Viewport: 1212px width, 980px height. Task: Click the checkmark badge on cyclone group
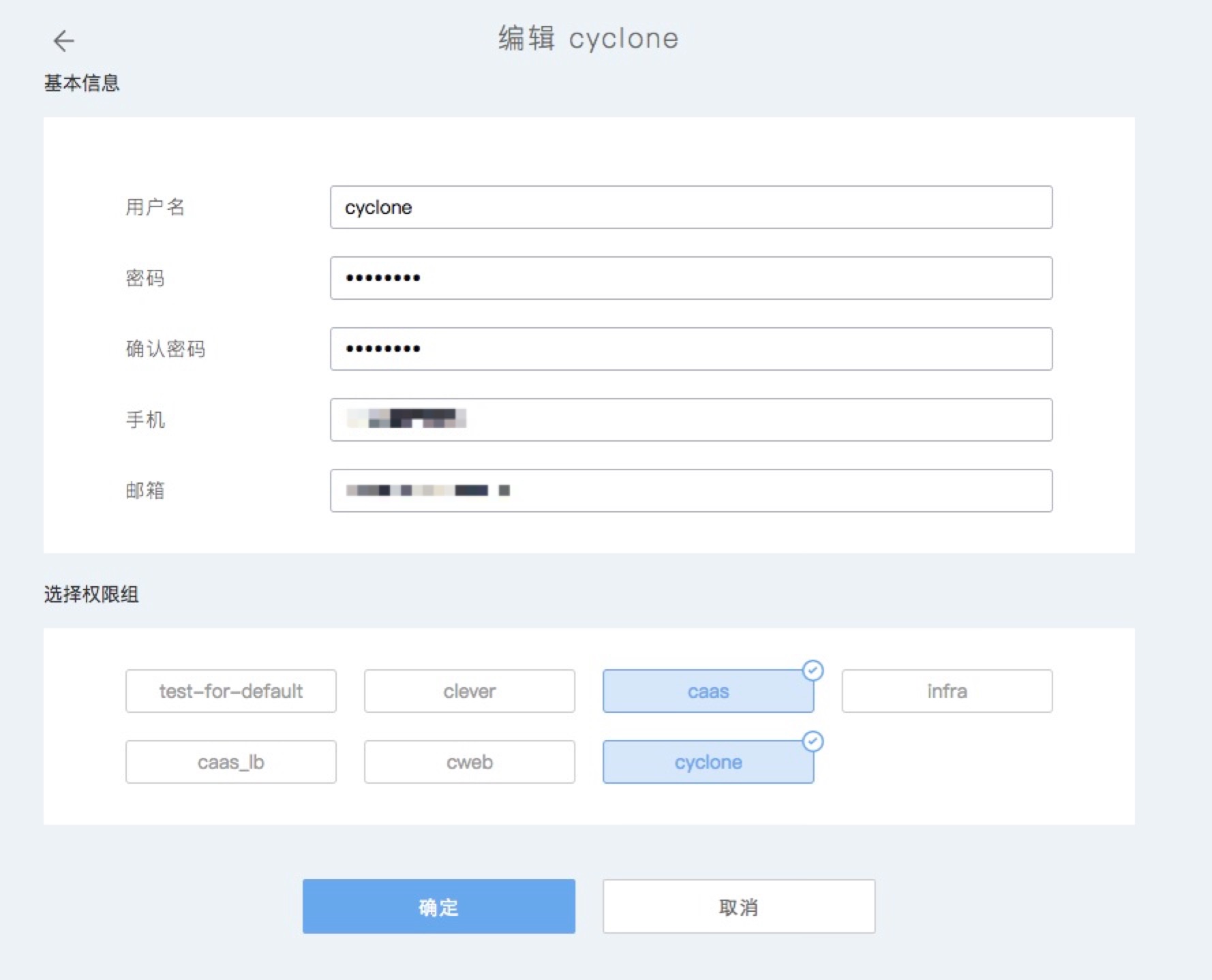pos(813,741)
